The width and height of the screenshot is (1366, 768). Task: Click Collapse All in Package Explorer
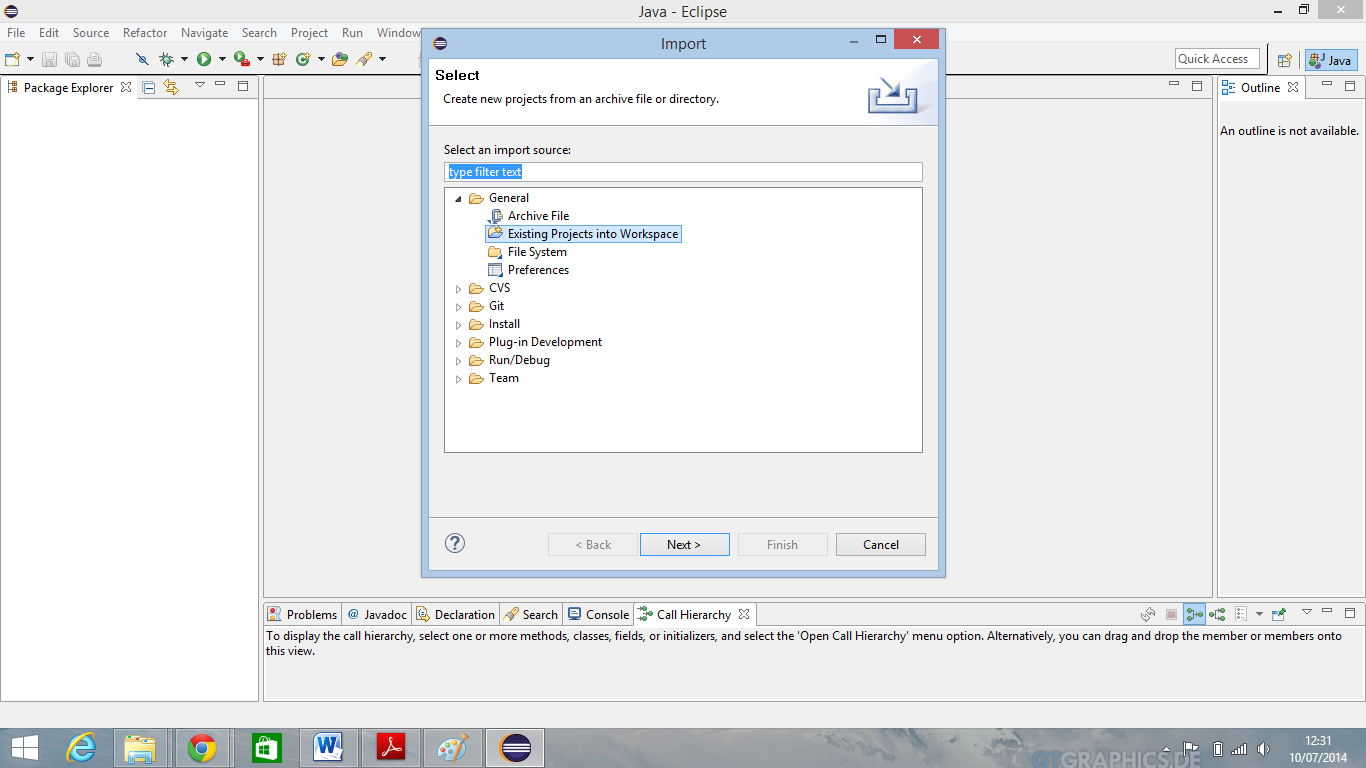(x=149, y=87)
